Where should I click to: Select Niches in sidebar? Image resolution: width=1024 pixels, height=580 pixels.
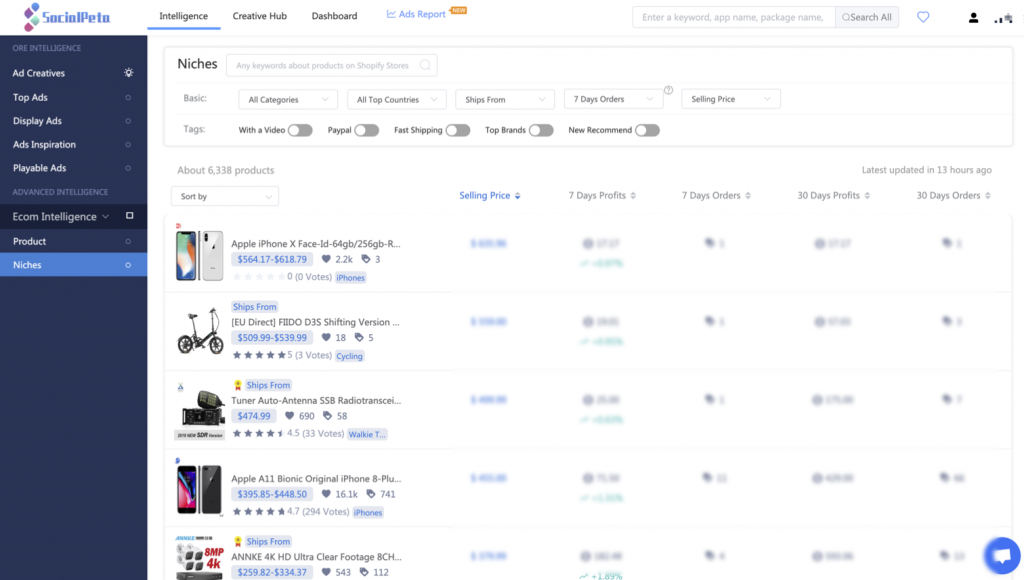73,265
